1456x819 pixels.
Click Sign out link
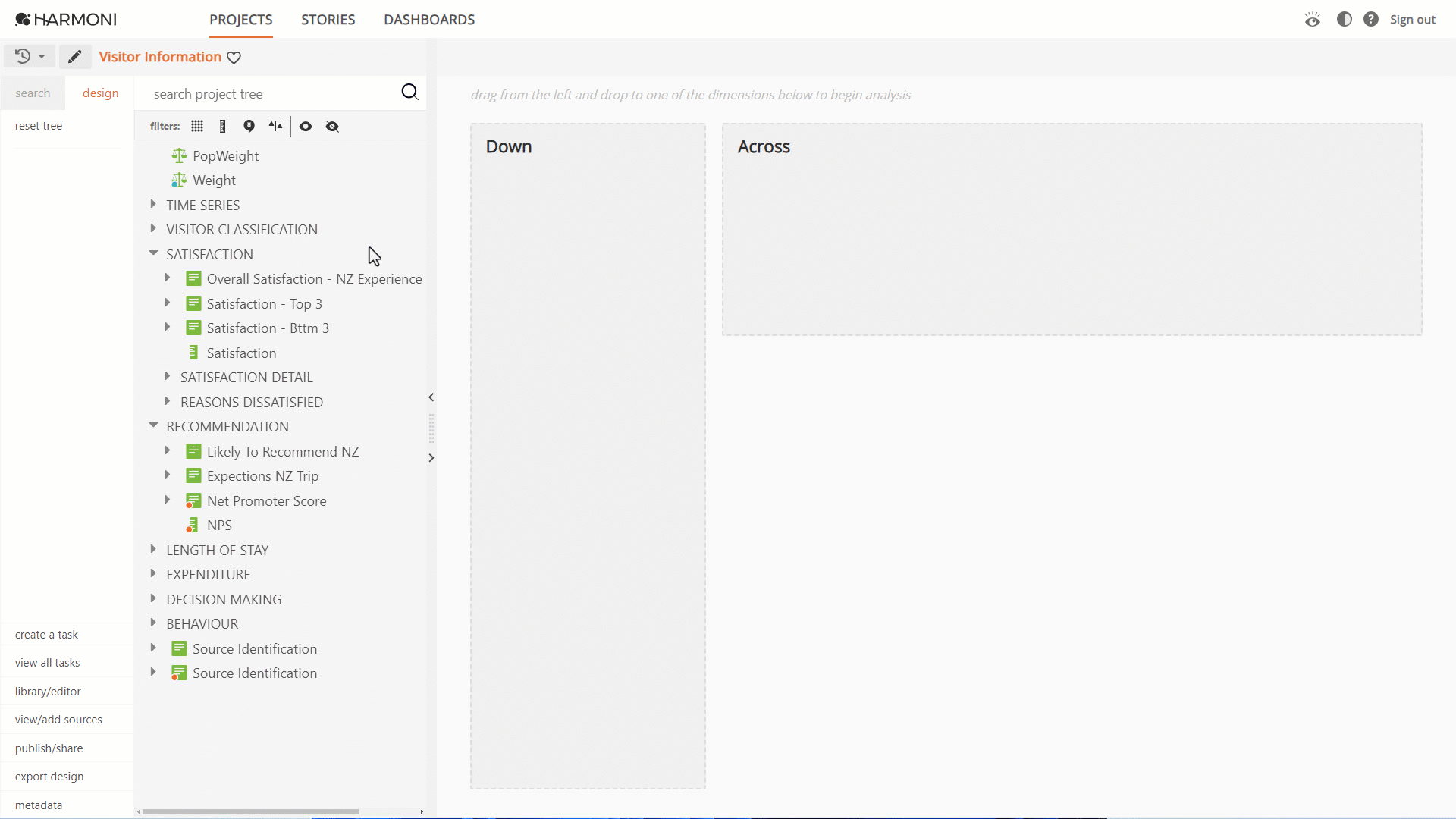(x=1413, y=20)
